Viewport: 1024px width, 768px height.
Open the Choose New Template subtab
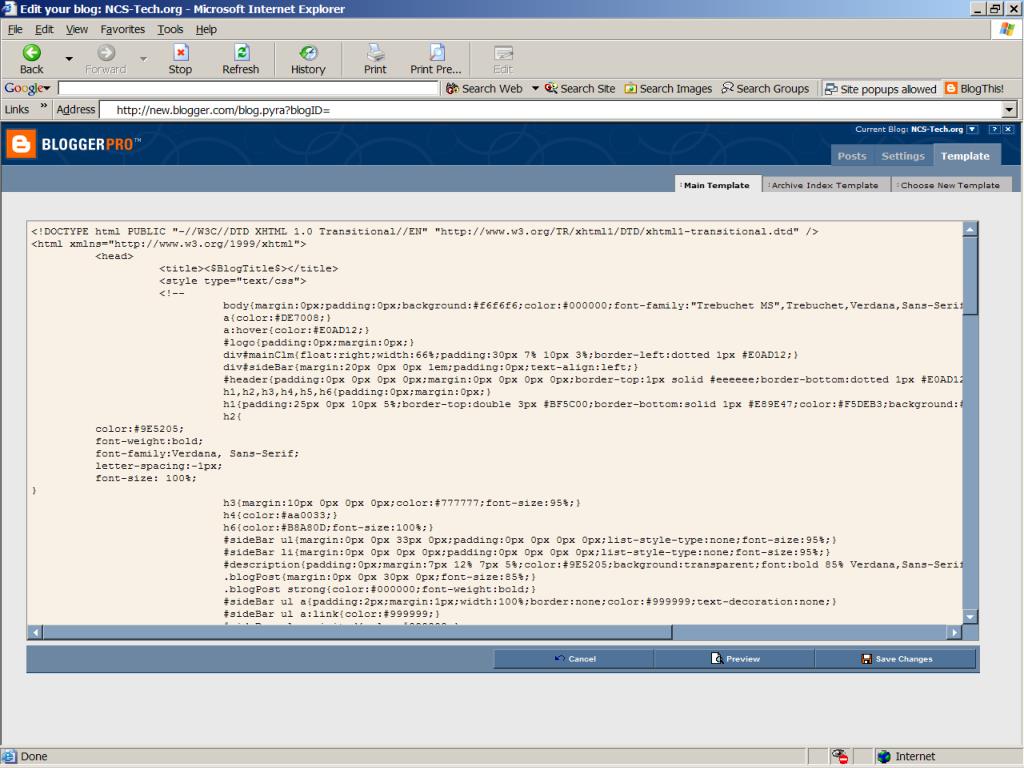[950, 185]
